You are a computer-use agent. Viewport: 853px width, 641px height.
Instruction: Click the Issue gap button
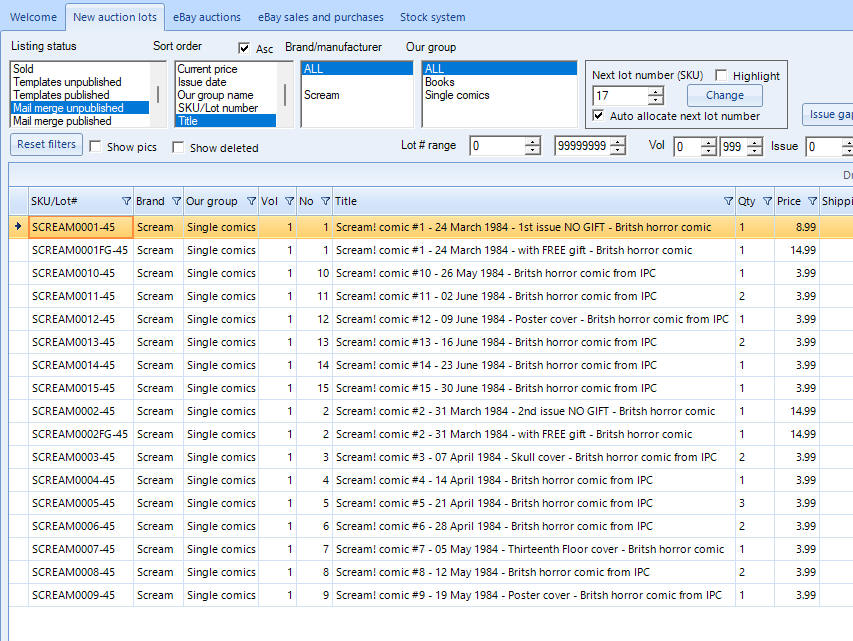pyautogui.click(x=827, y=114)
